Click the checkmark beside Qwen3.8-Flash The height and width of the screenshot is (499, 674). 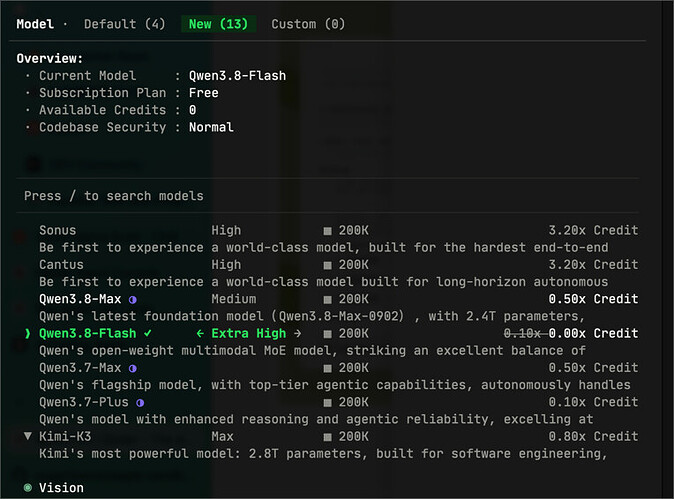[147, 333]
